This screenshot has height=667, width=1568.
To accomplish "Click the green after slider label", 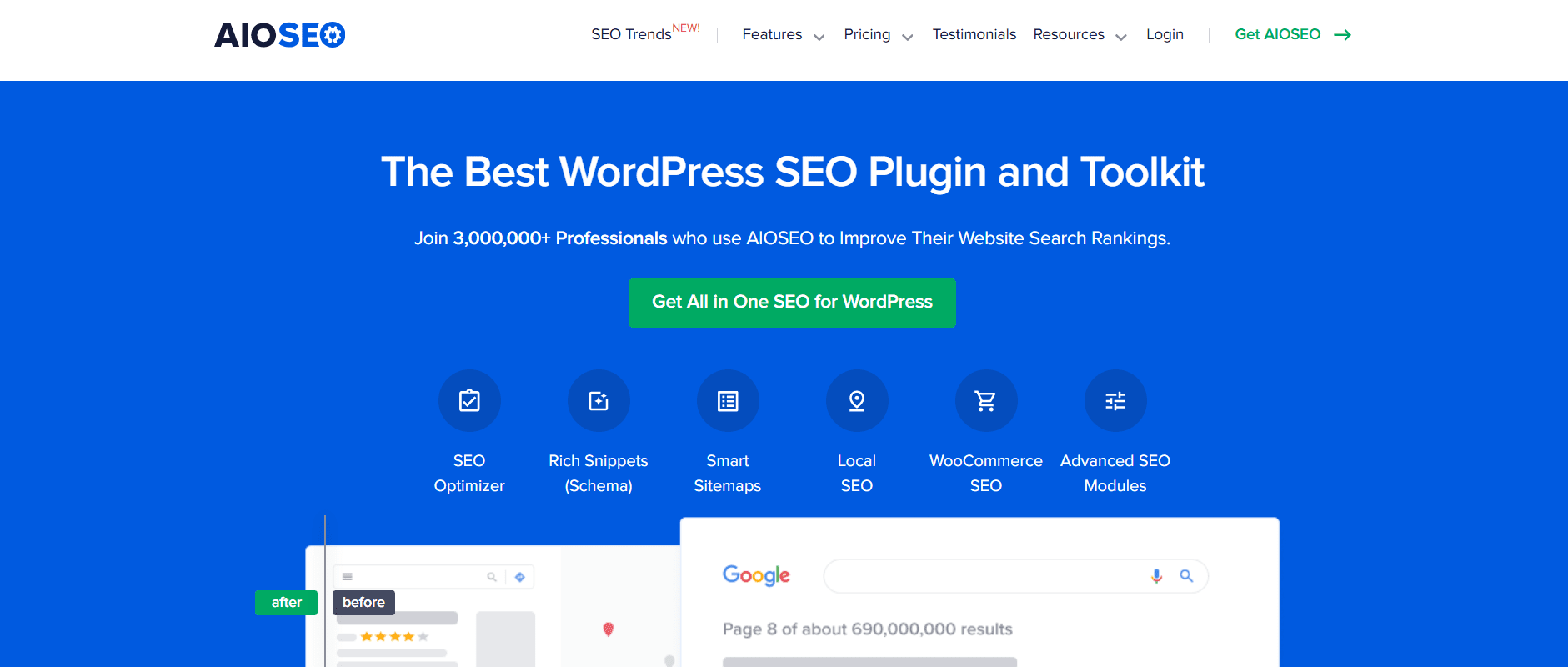I will pos(286,603).
